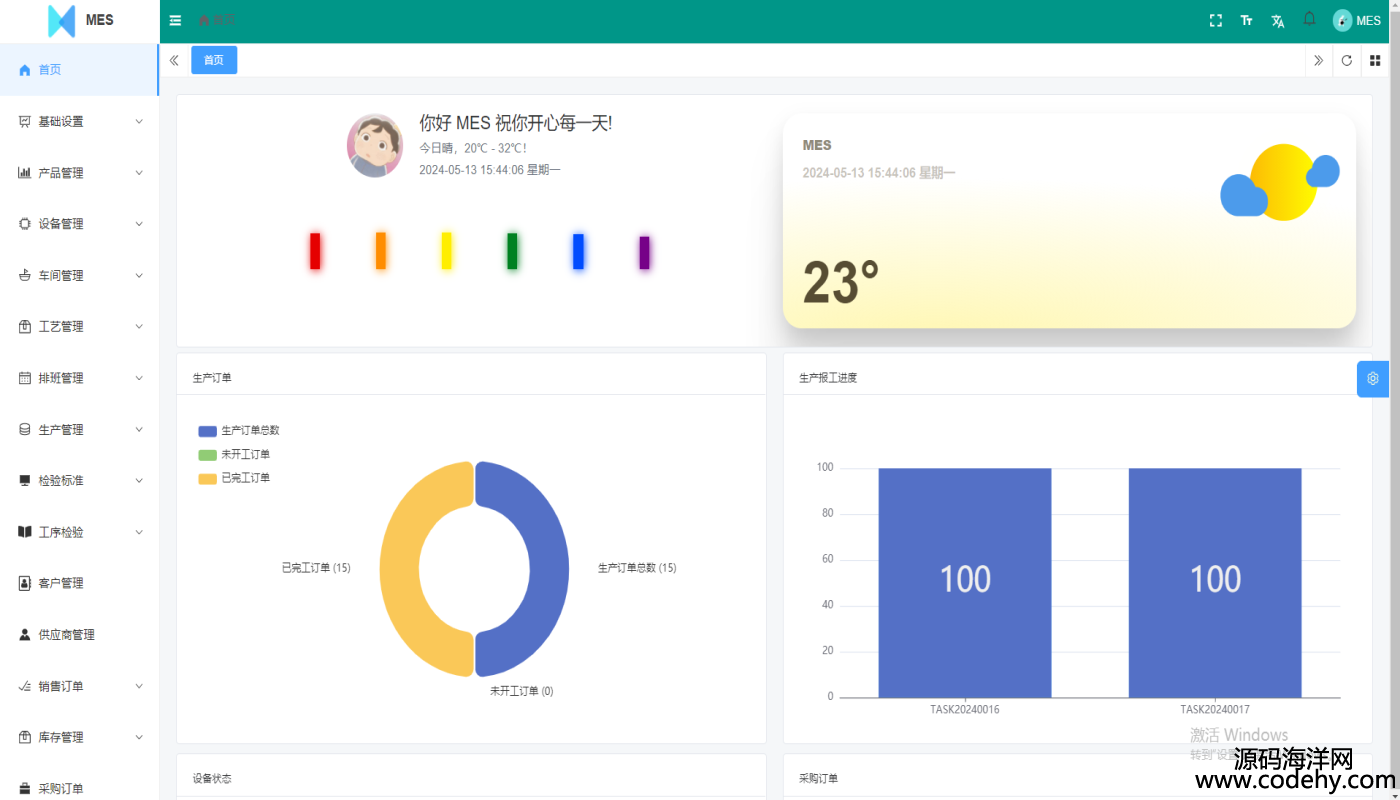Toggle 生产订单总数 legend series
Viewport: 1400px width, 800px height.
click(239, 430)
